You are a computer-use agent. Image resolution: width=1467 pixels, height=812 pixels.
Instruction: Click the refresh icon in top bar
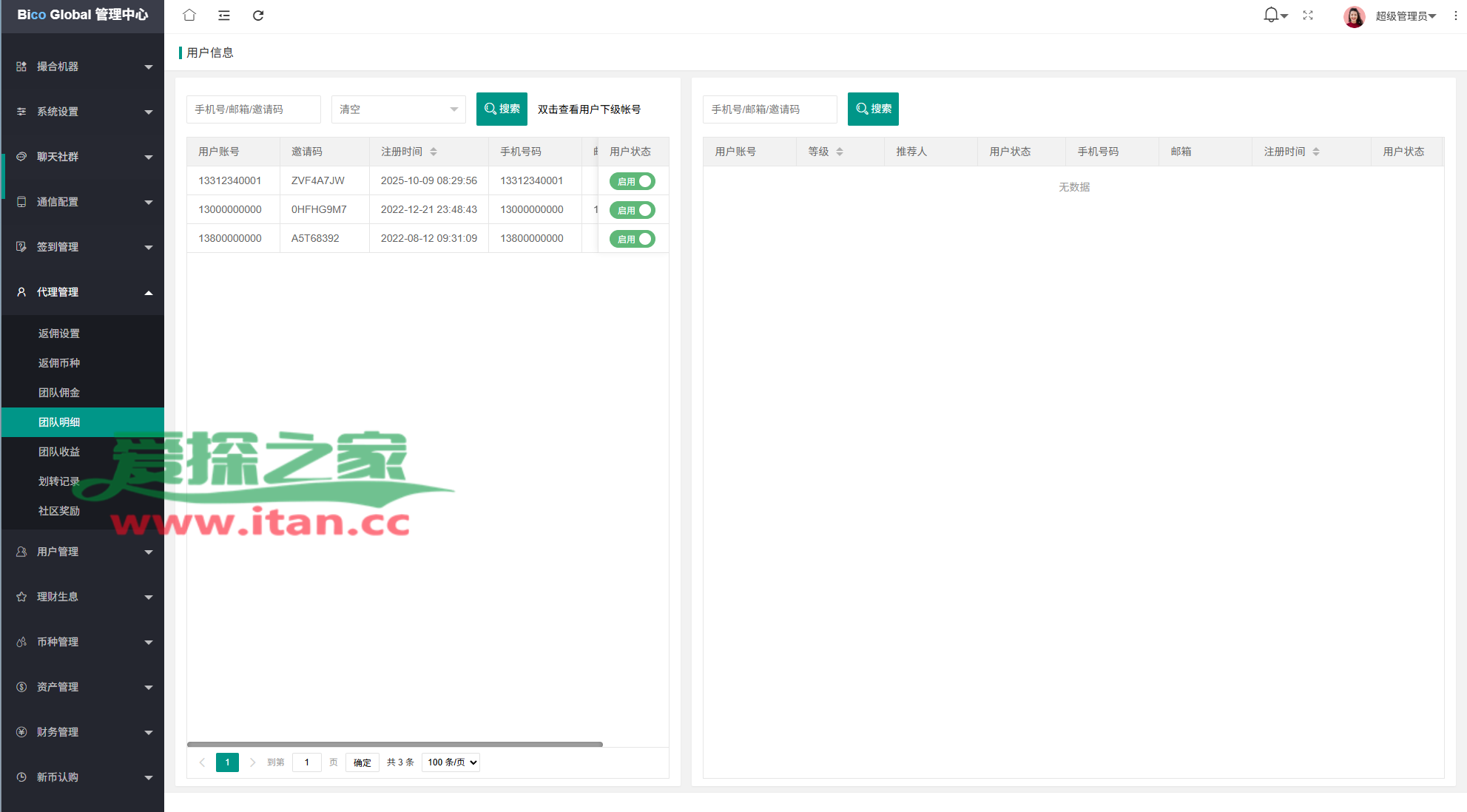pyautogui.click(x=258, y=16)
